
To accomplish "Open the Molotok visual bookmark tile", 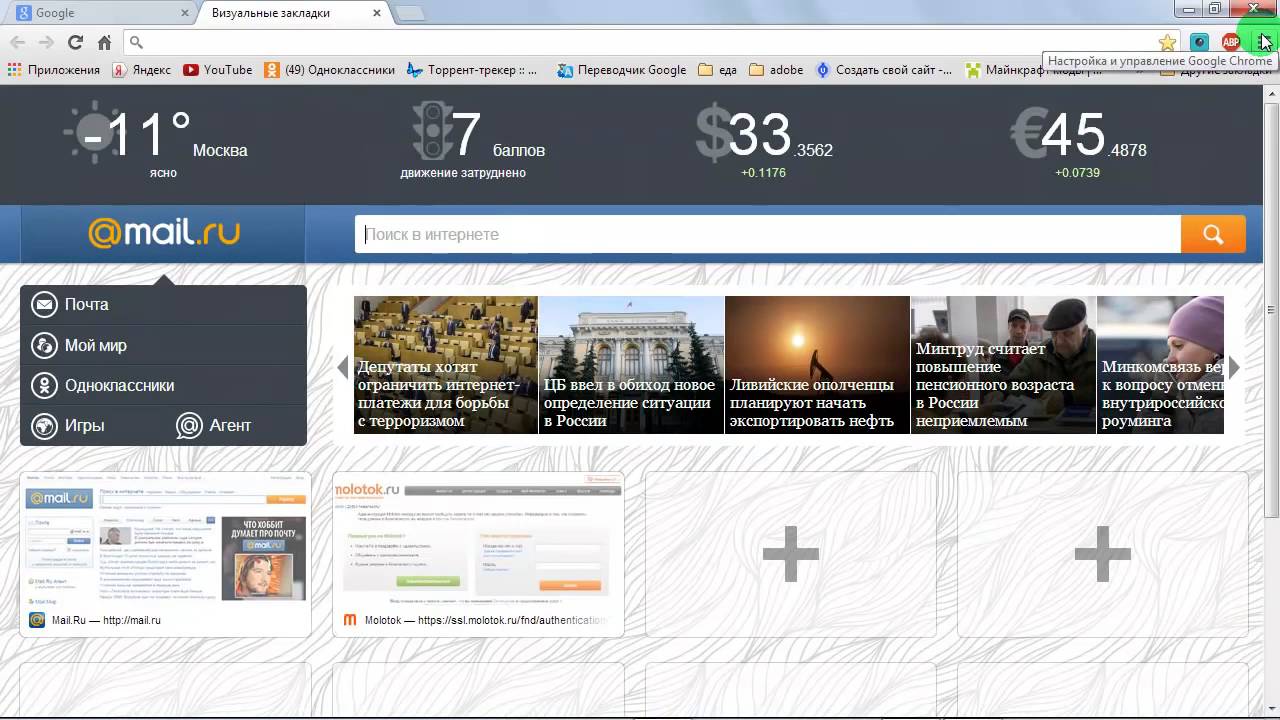I will (x=478, y=554).
